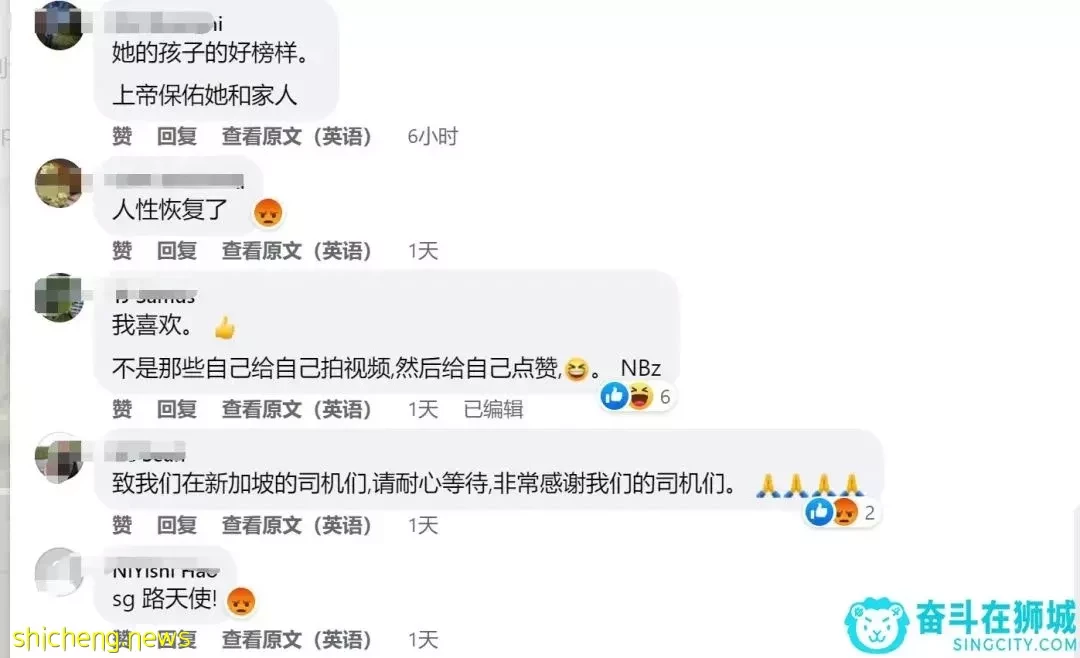
Task: Click the laughing emoji before NBz
Action: point(577,370)
